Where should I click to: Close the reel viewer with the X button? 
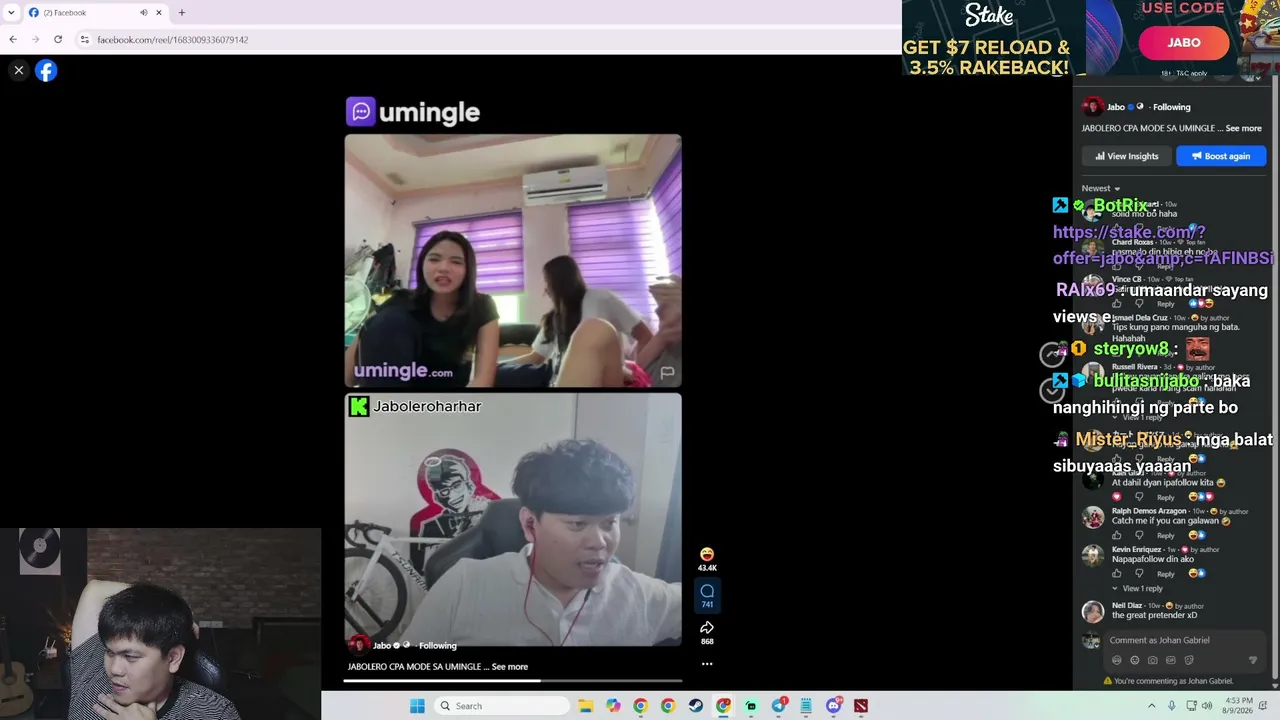pyautogui.click(x=18, y=70)
